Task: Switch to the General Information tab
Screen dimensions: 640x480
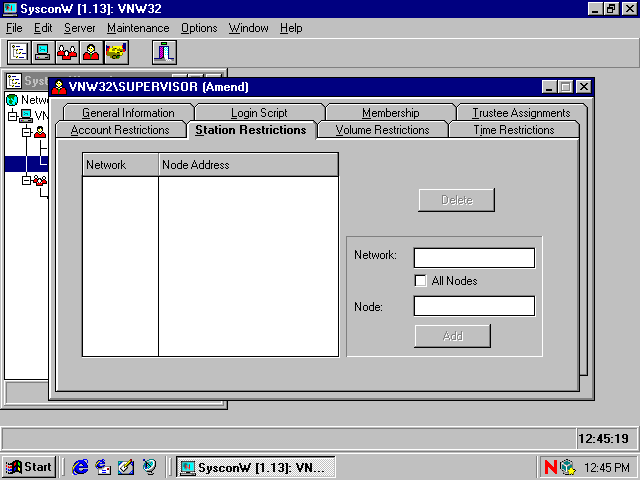Action: (x=128, y=113)
